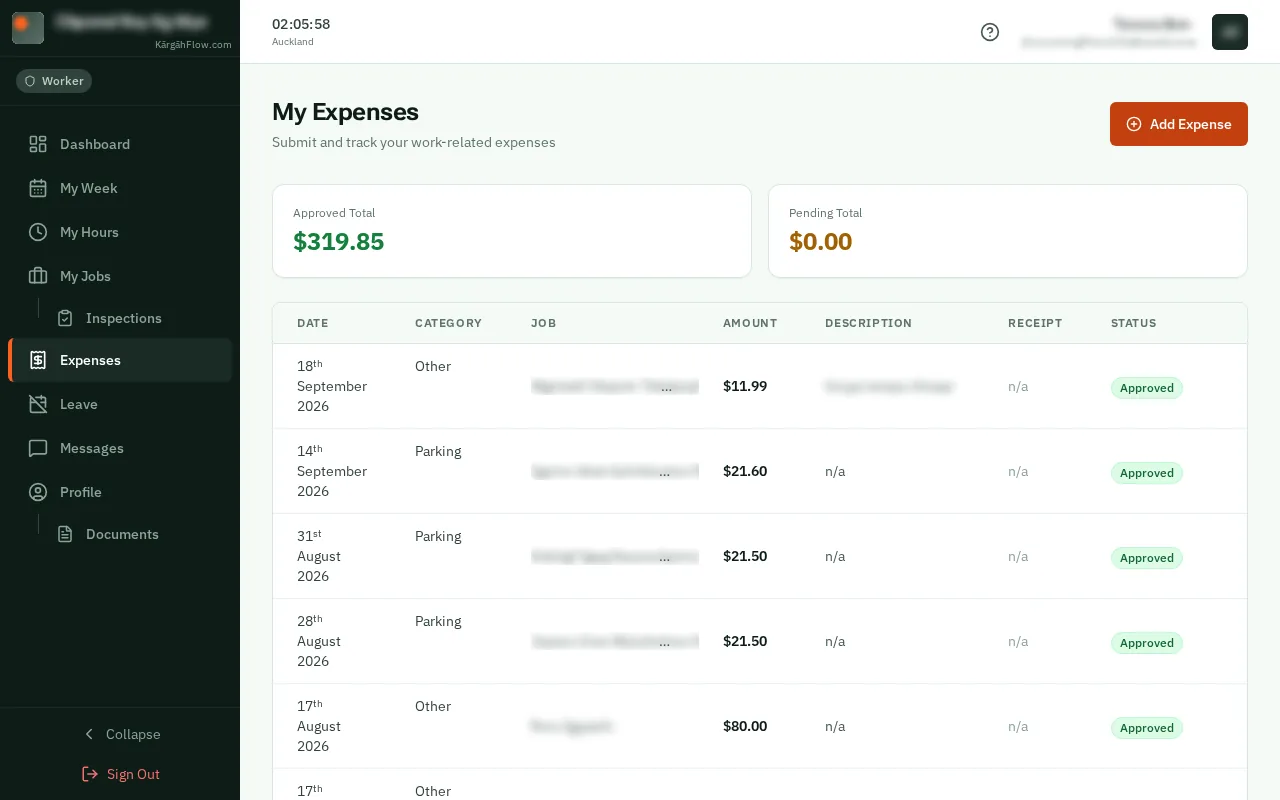Click the My Week calendar icon
The height and width of the screenshot is (800, 1280).
click(38, 188)
